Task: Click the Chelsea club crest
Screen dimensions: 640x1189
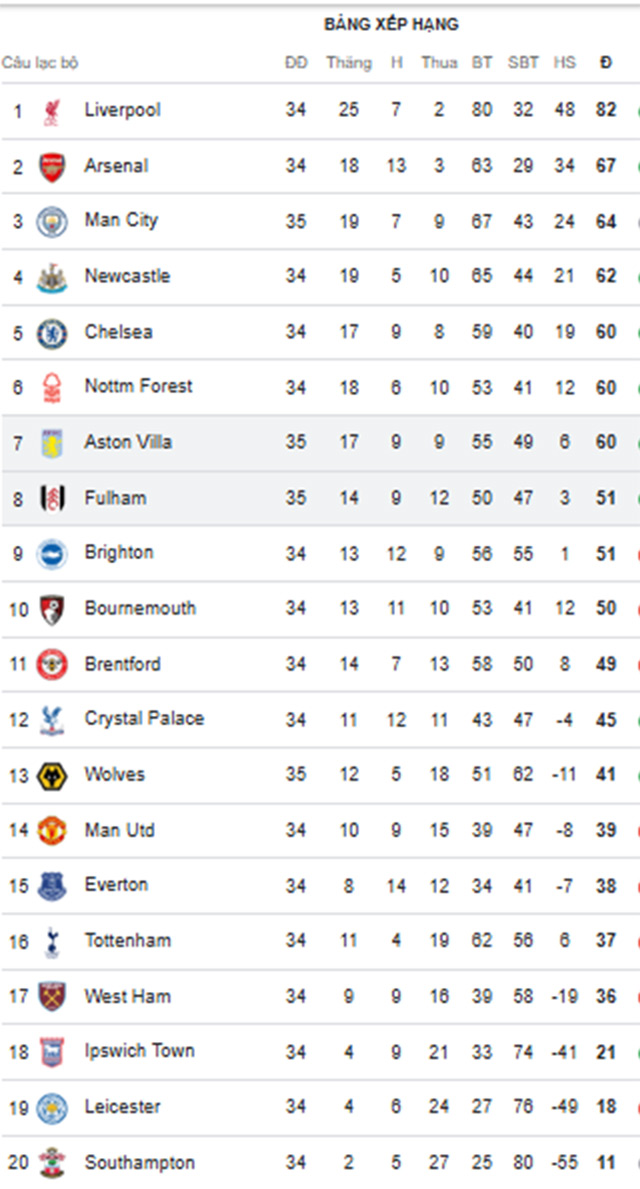Action: click(x=52, y=334)
